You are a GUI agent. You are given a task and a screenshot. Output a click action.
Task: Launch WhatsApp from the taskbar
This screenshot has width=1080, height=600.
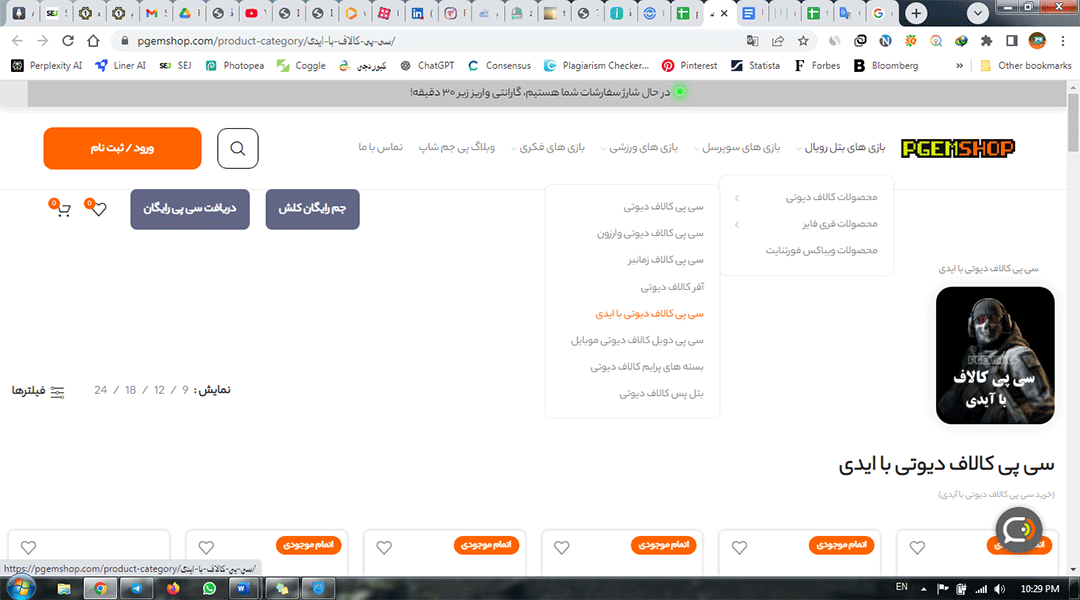click(207, 588)
